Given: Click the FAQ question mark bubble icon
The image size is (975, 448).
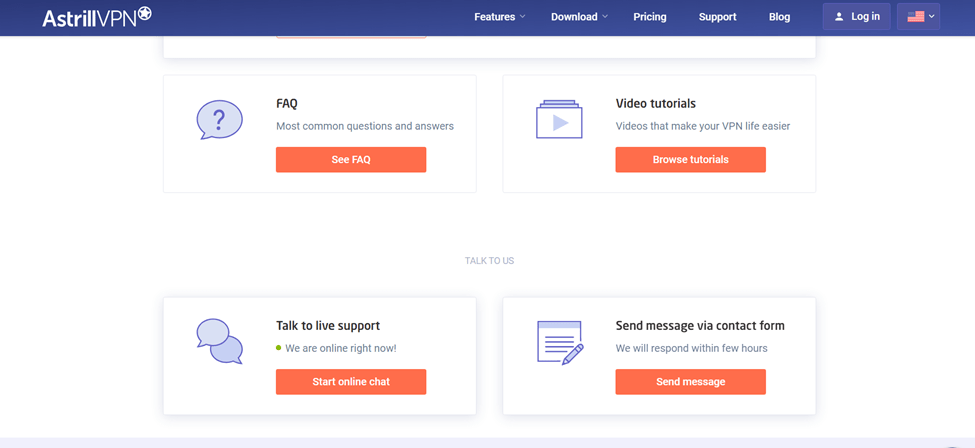Looking at the screenshot, I should (x=219, y=120).
